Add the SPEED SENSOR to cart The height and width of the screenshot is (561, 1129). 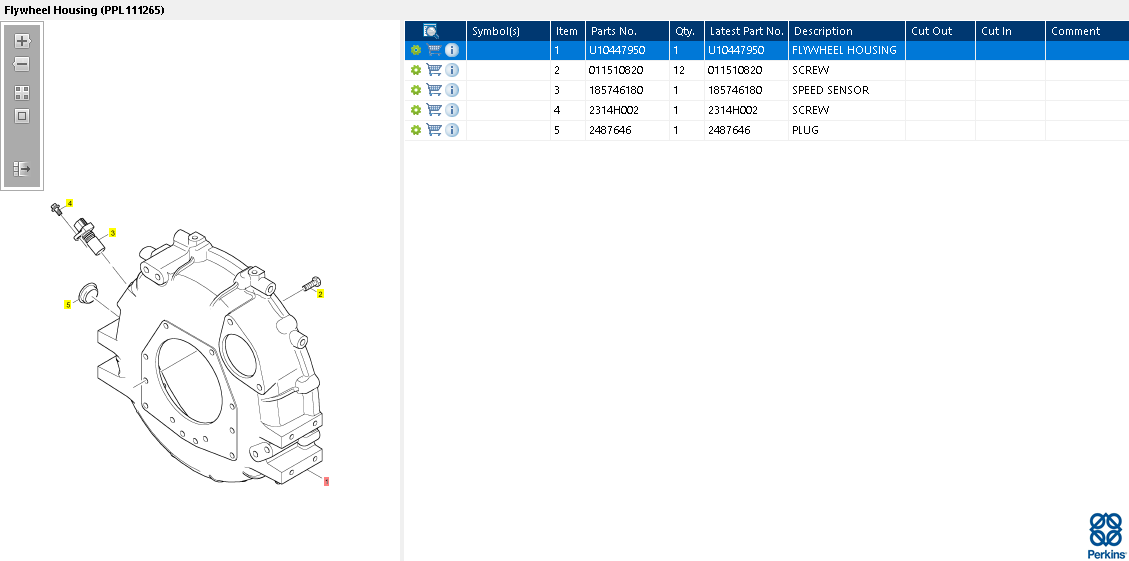[434, 90]
